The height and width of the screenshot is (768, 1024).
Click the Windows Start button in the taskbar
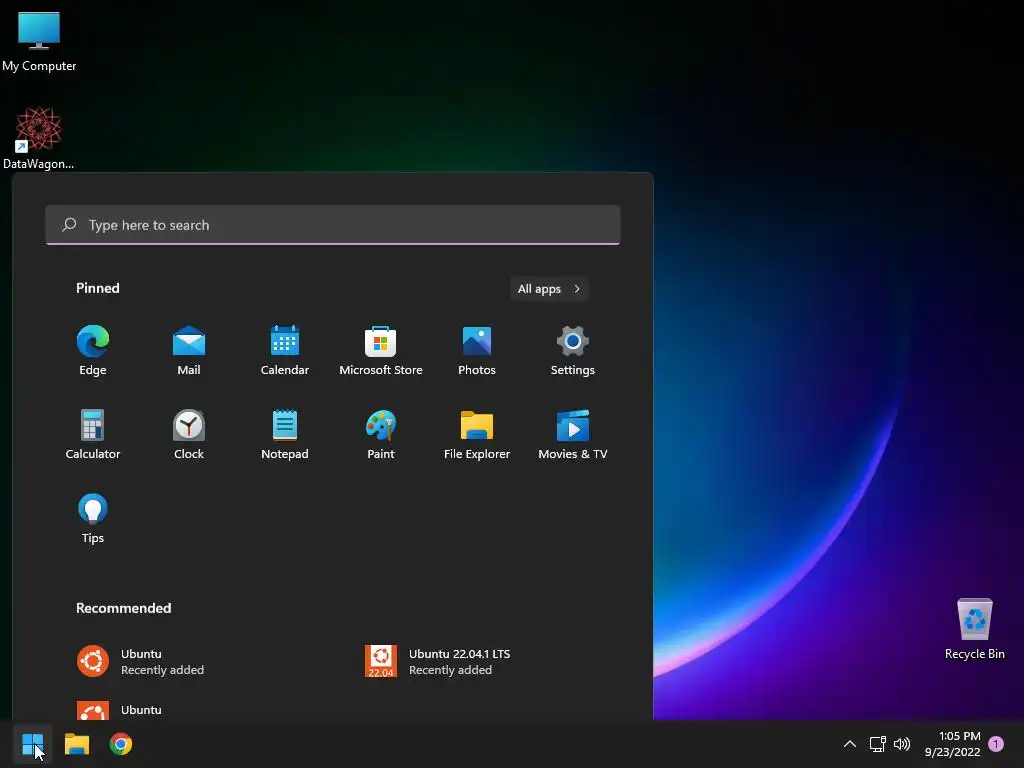click(x=33, y=744)
